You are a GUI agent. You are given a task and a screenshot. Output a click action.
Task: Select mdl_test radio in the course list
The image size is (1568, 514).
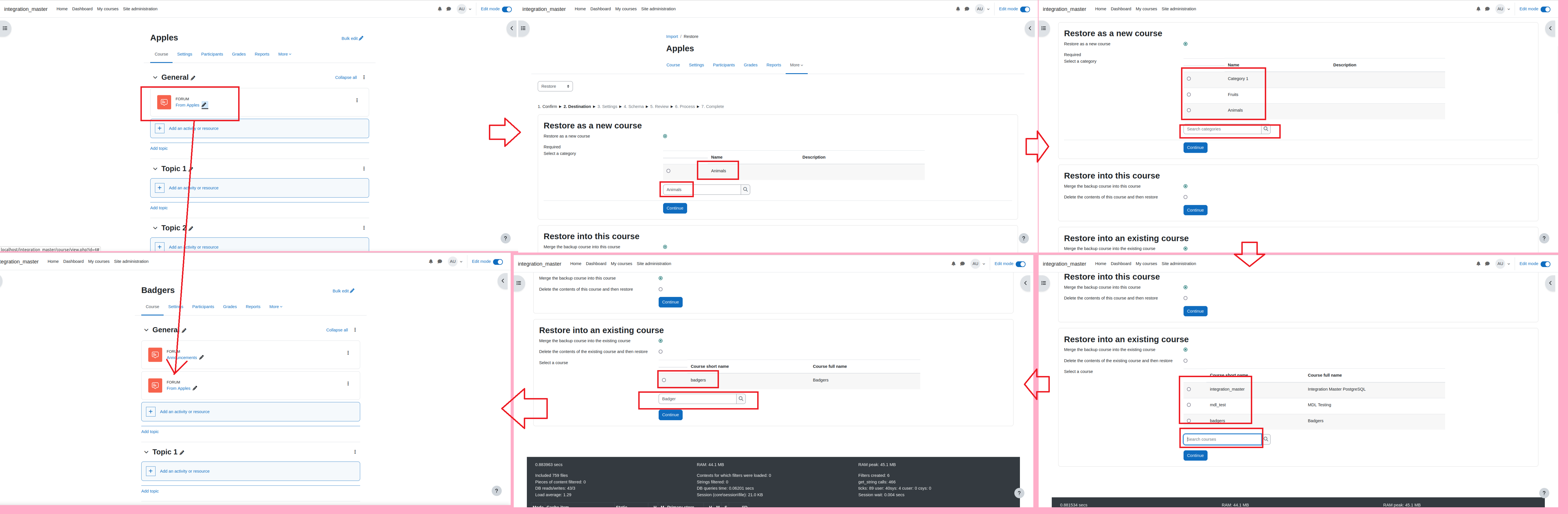(1189, 405)
